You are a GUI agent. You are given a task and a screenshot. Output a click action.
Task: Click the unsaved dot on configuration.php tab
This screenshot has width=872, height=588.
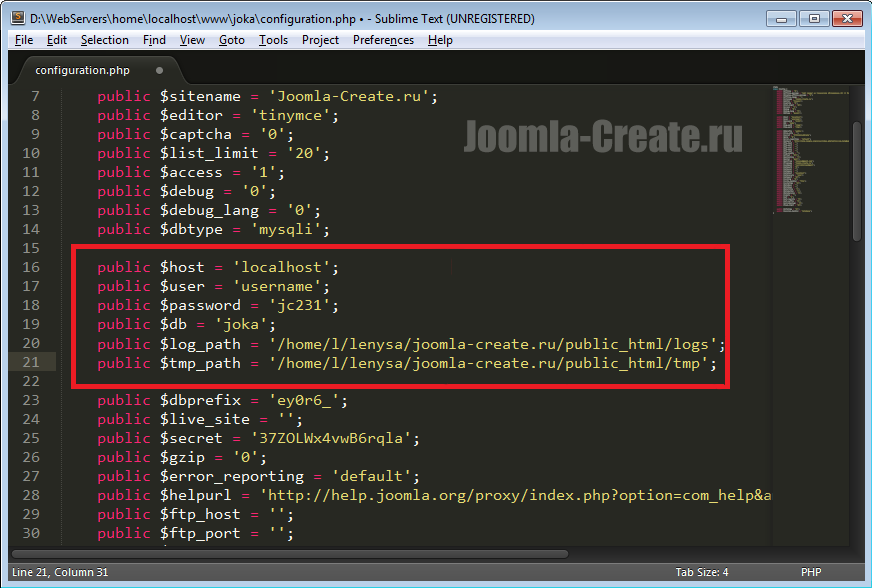coord(158,71)
